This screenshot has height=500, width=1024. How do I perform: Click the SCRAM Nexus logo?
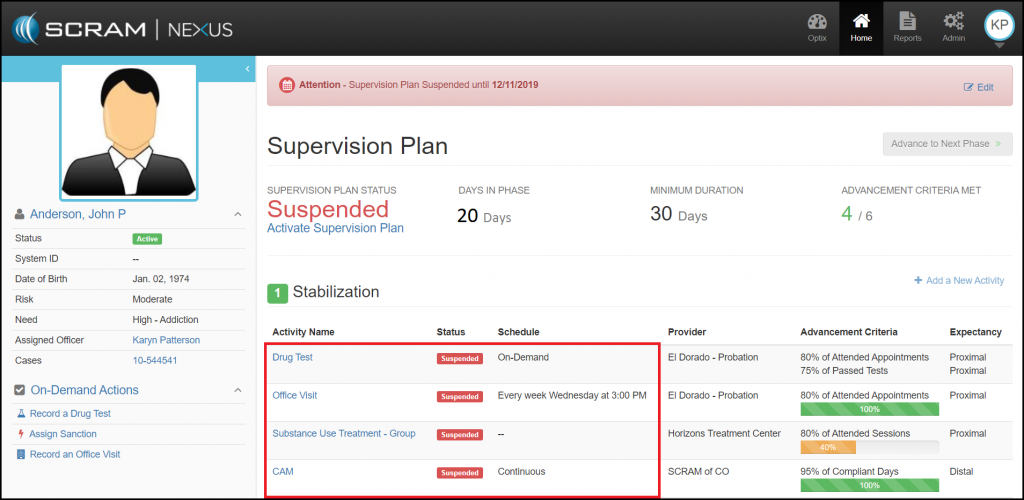pyautogui.click(x=122, y=28)
